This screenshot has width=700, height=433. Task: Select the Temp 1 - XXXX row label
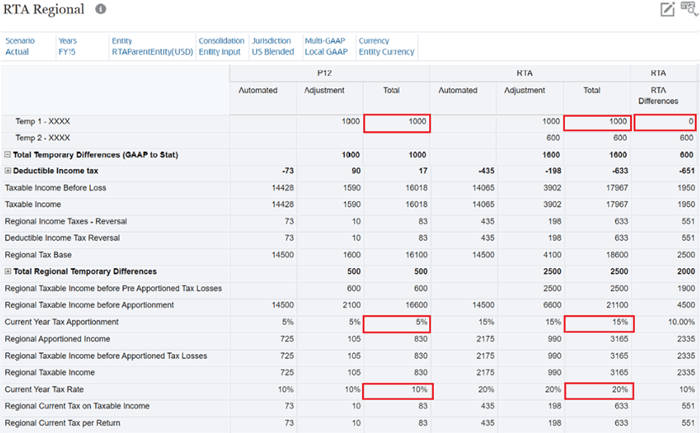pyautogui.click(x=43, y=121)
